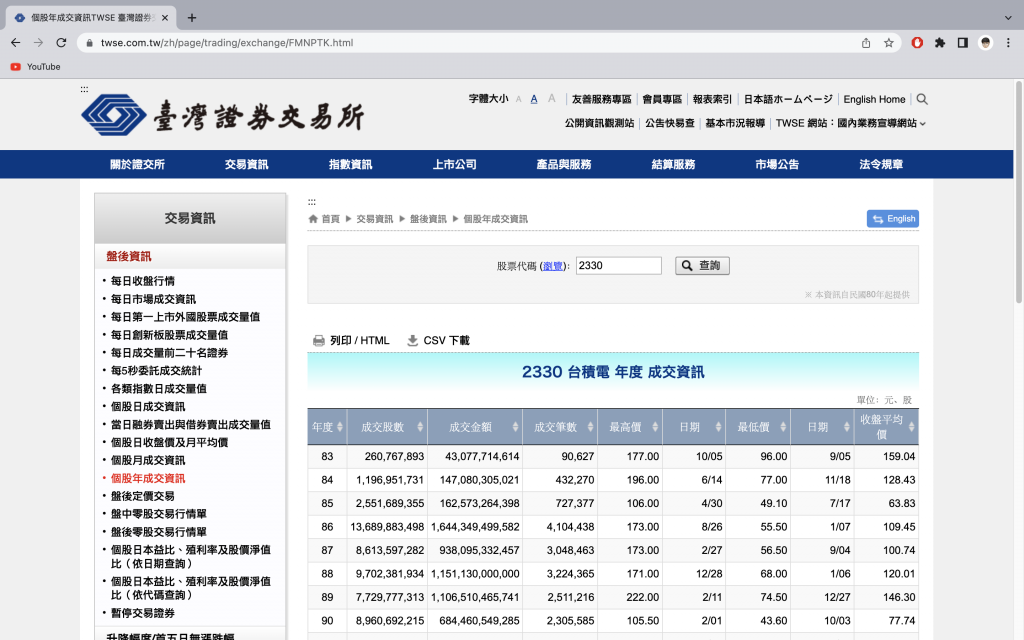Open the red Opera-style extension icon

(x=918, y=43)
